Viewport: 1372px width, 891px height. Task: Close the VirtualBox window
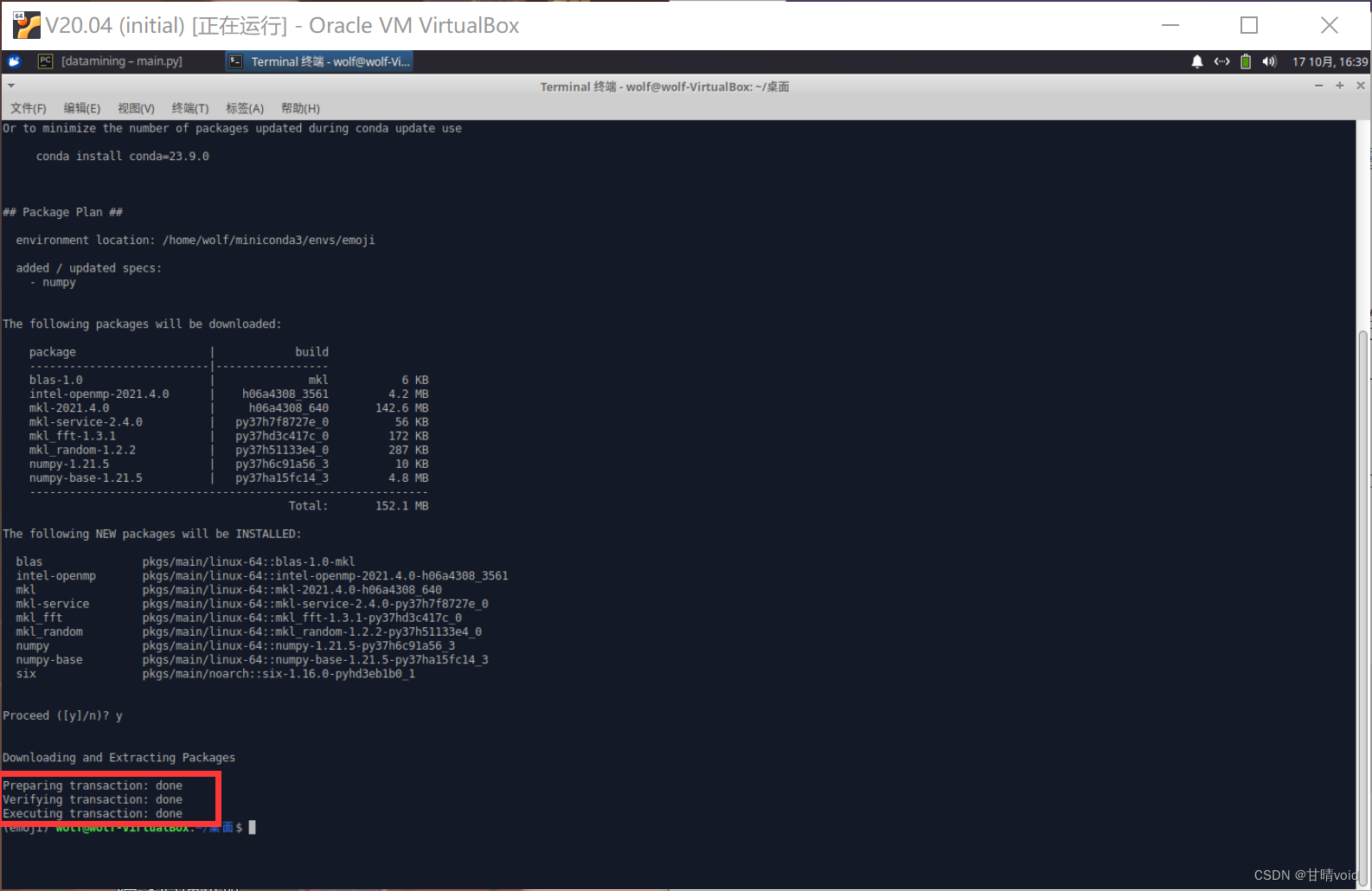(1330, 25)
